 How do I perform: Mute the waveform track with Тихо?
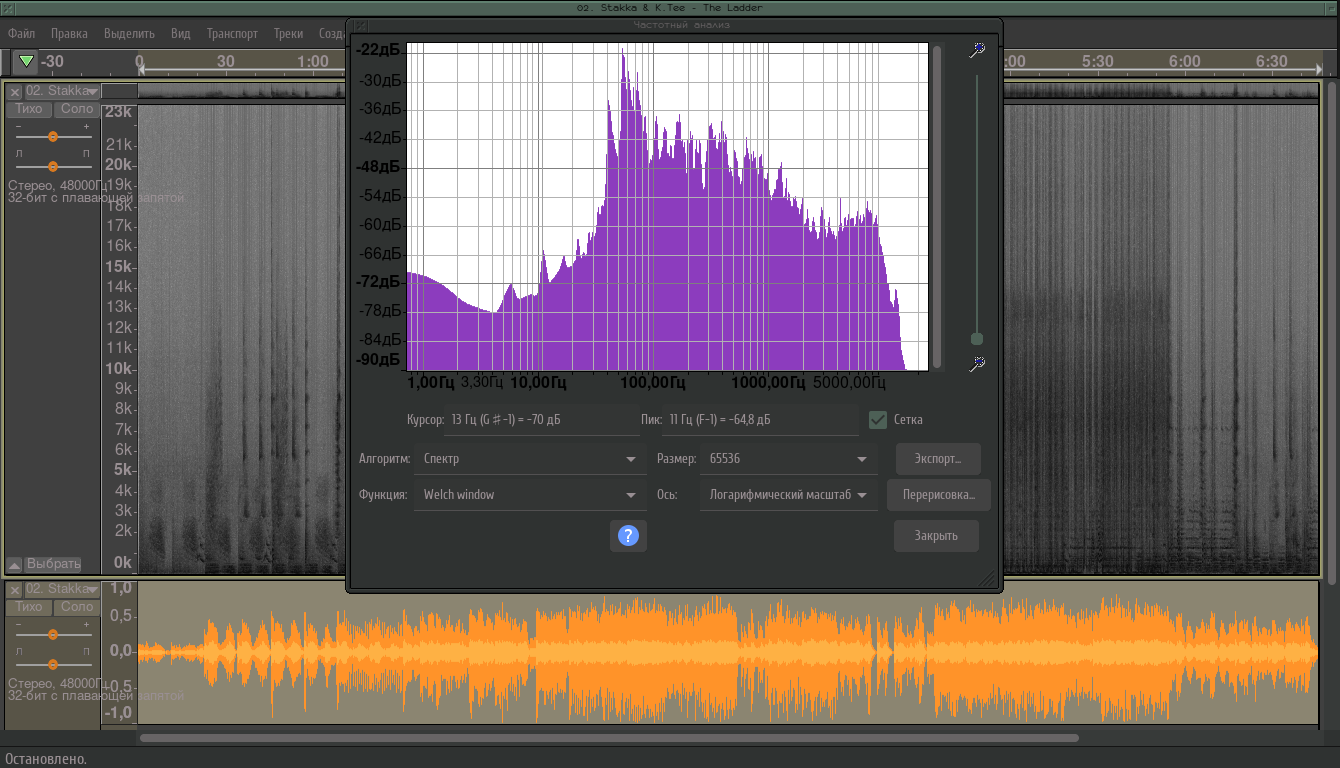point(29,607)
